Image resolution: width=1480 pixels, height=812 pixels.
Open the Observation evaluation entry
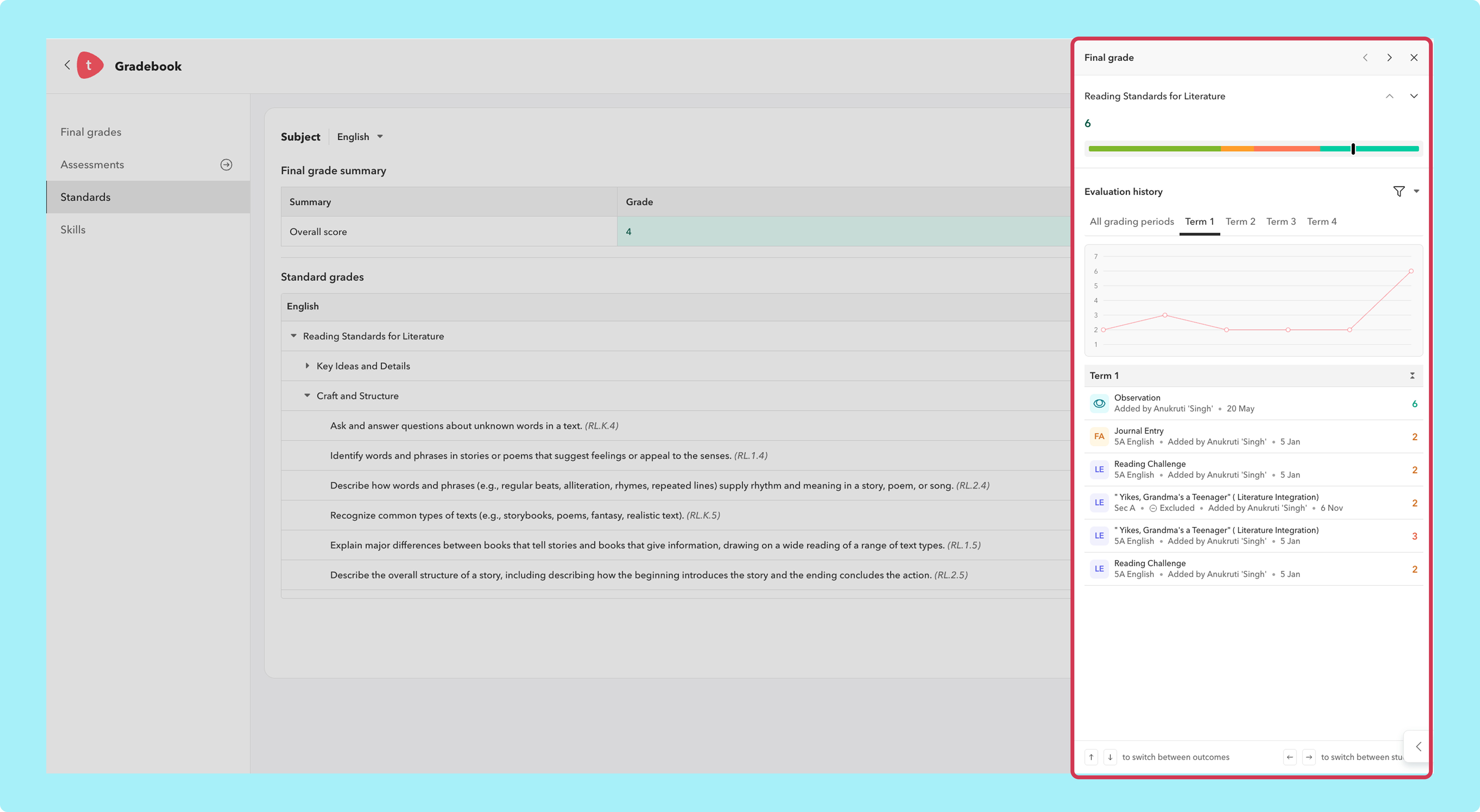click(x=1253, y=403)
